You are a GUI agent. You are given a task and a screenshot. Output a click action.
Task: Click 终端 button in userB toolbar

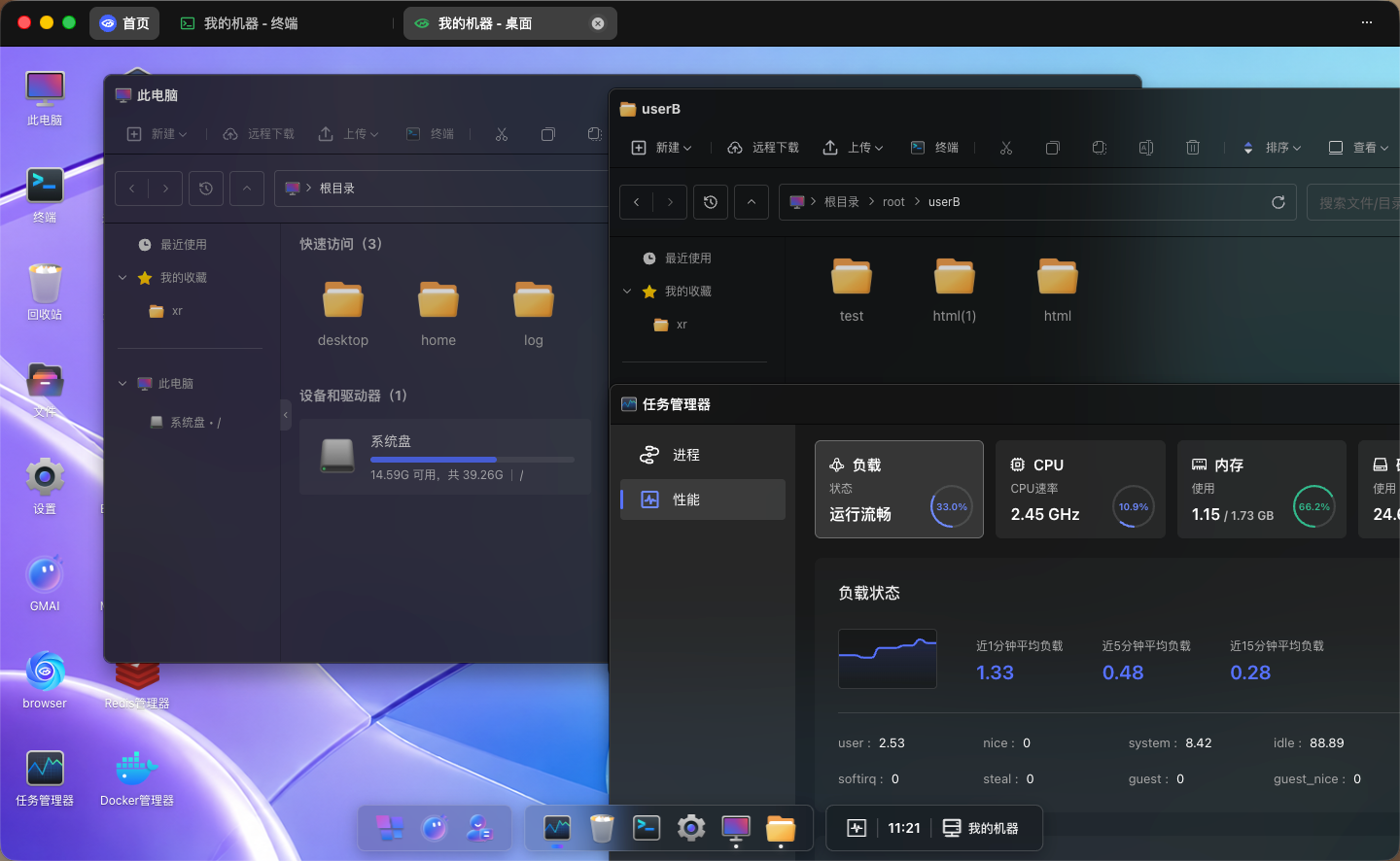(x=935, y=148)
